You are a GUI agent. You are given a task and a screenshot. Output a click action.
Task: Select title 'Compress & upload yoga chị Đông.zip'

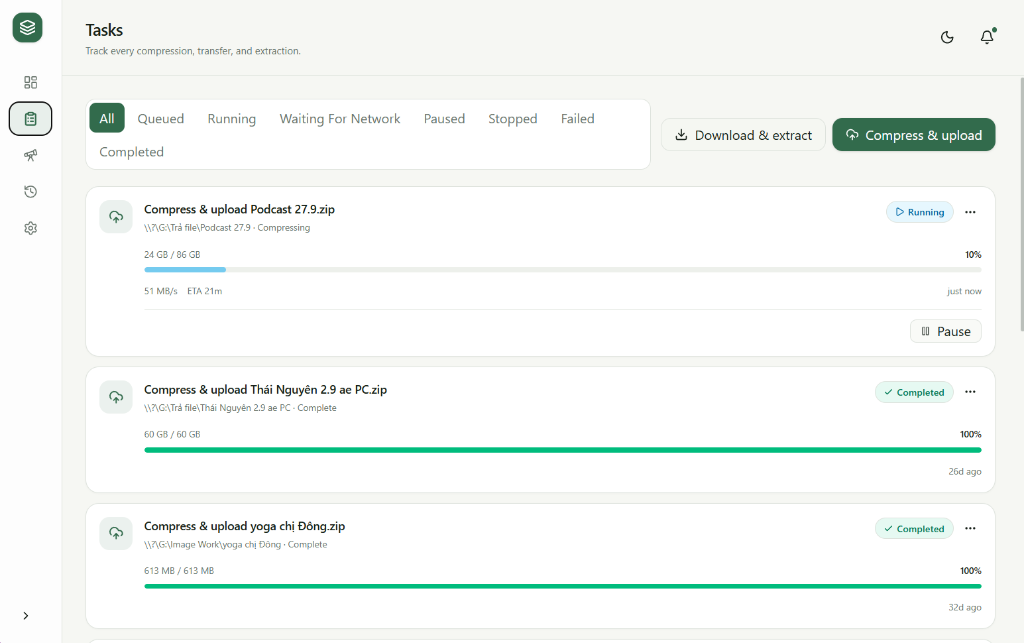click(x=244, y=526)
